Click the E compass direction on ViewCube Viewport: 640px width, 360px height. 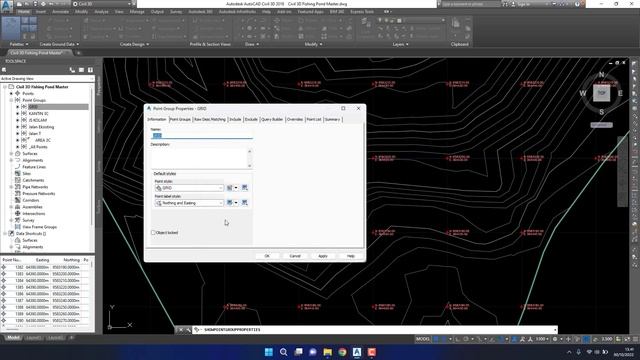pyautogui.click(x=620, y=93)
